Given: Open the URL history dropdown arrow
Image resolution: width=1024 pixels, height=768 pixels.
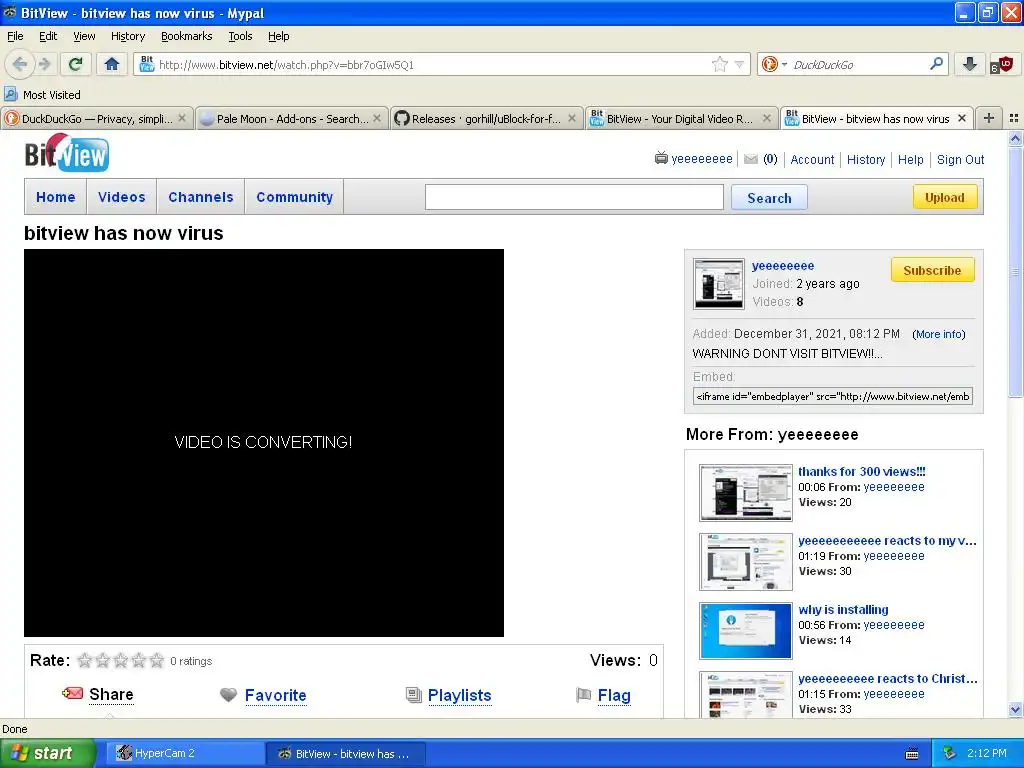Looking at the screenshot, I should tap(739, 65).
